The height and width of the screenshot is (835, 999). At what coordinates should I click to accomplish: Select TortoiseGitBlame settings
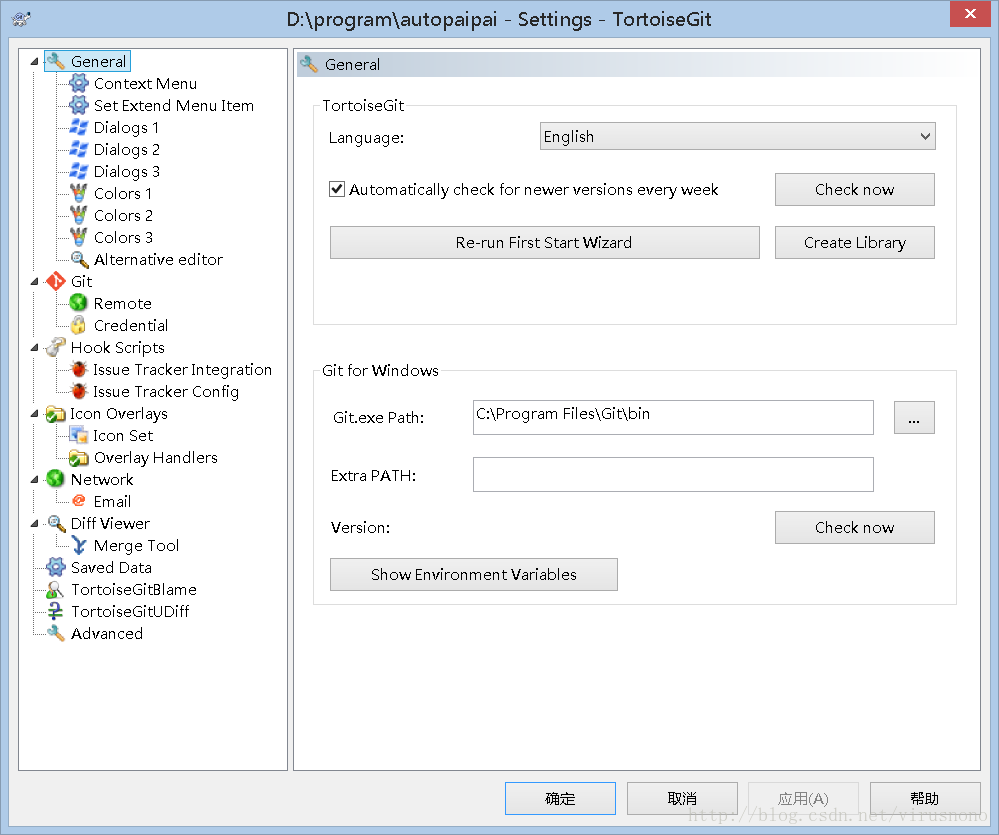coord(134,589)
